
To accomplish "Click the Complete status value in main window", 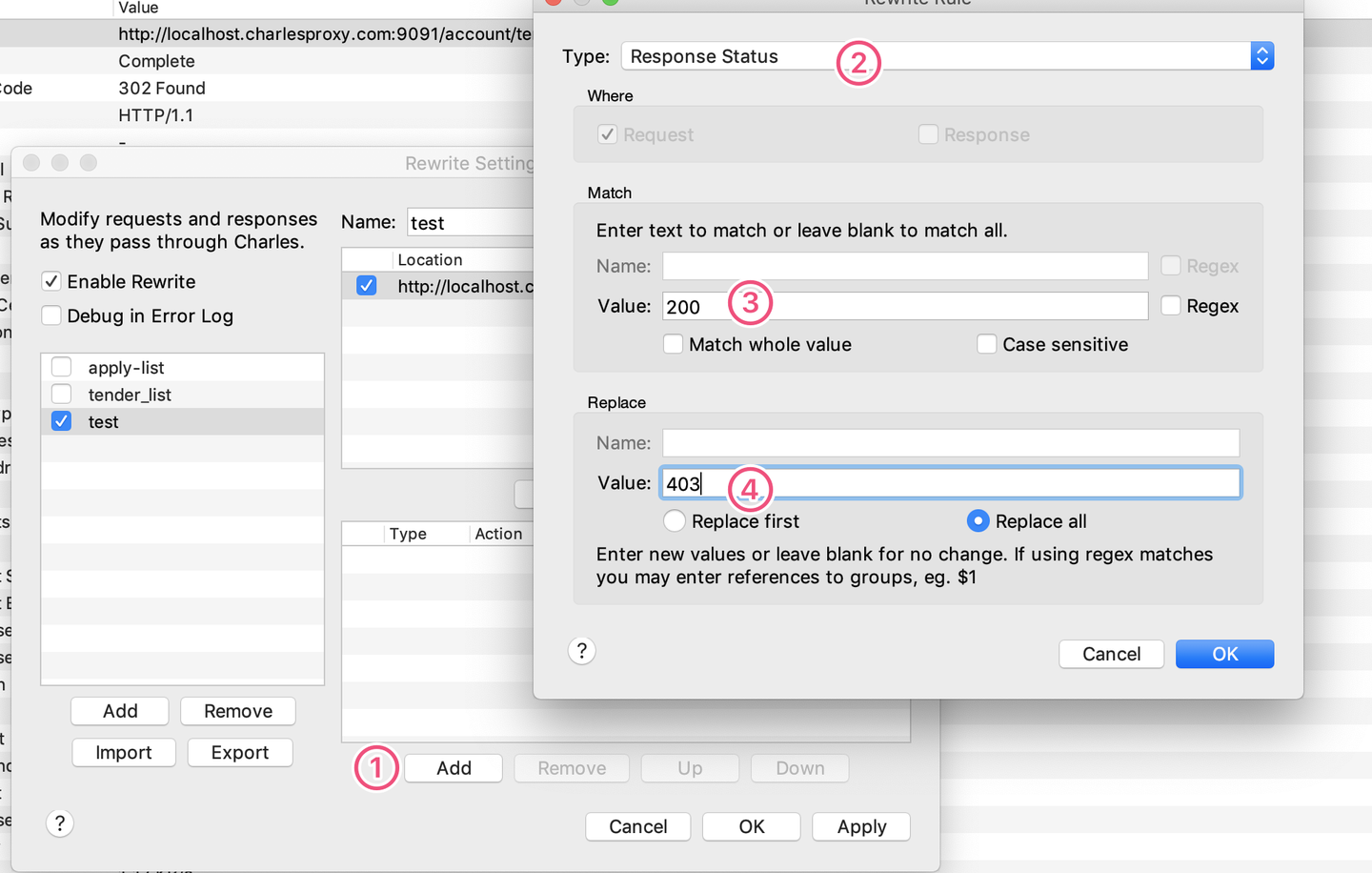I will (156, 61).
